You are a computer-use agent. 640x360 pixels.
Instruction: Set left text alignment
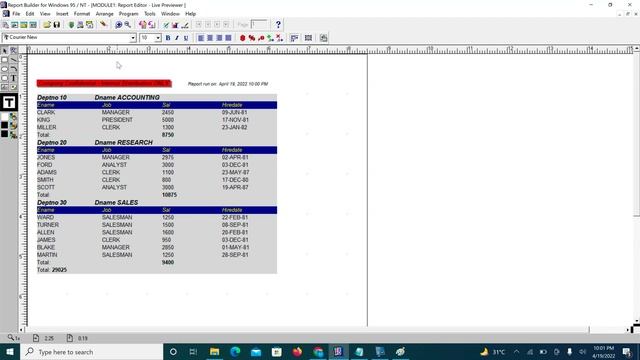[201, 38]
